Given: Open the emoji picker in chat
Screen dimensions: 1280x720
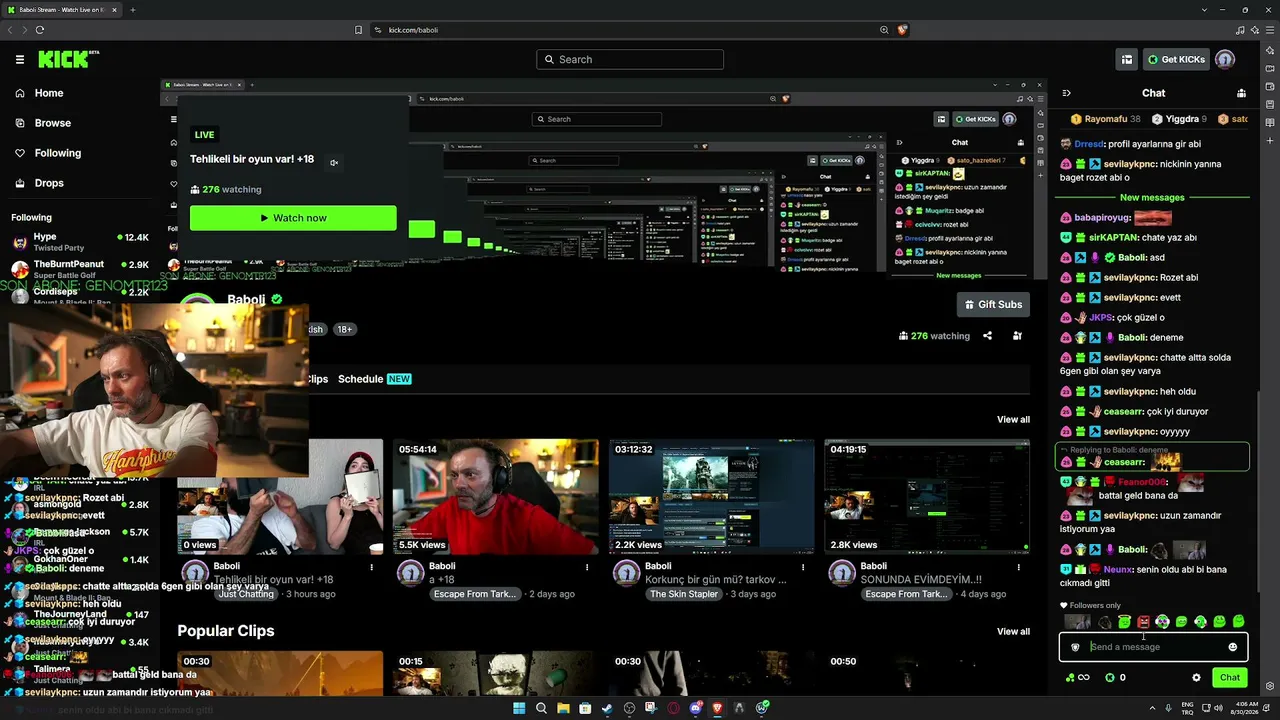Looking at the screenshot, I should click(x=1232, y=647).
